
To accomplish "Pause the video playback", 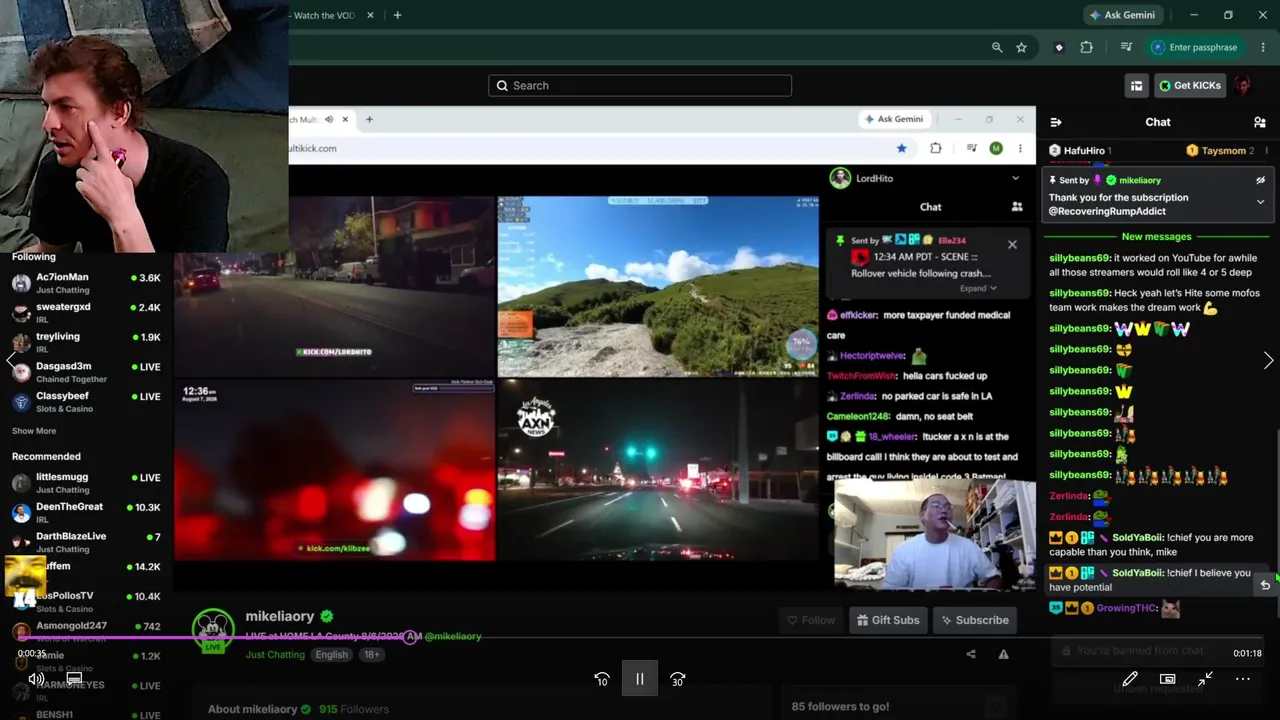I will click(x=640, y=679).
